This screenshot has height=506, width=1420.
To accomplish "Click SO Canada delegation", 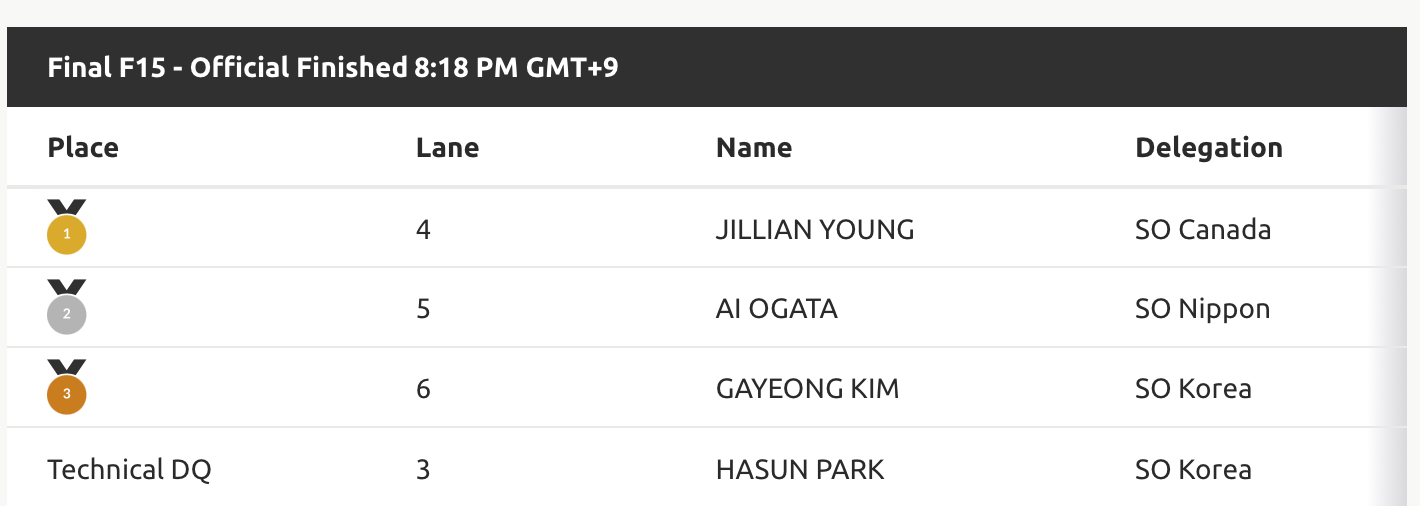I will click(1203, 230).
